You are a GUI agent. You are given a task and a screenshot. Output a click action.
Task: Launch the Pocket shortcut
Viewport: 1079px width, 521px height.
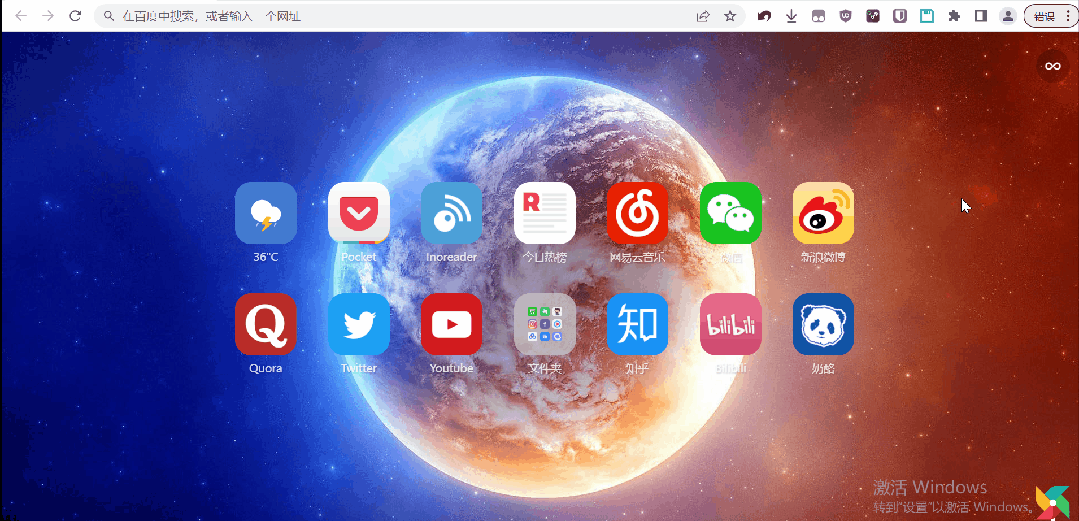(x=359, y=213)
